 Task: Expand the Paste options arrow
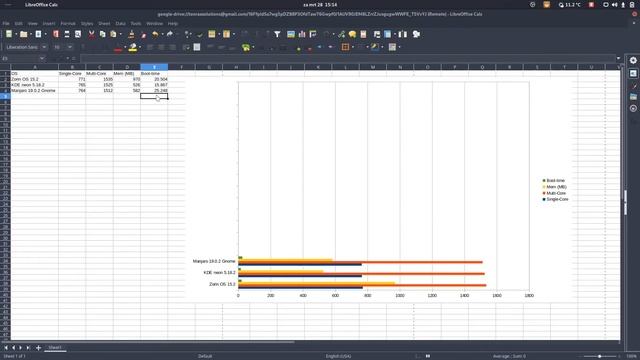click(120, 34)
